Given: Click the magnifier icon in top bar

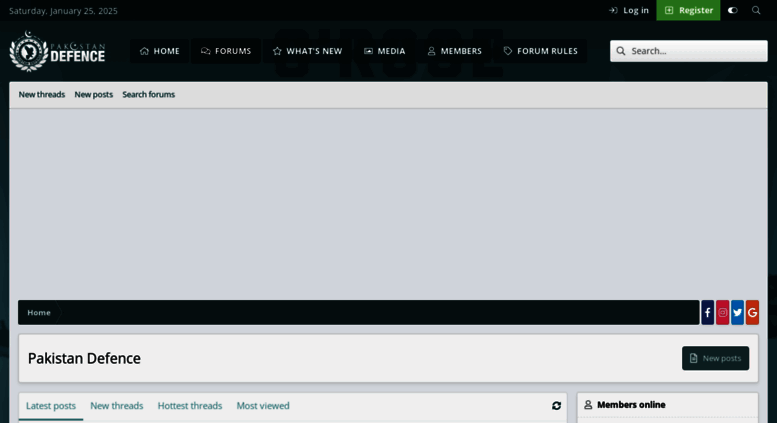Looking at the screenshot, I should click(x=756, y=10).
